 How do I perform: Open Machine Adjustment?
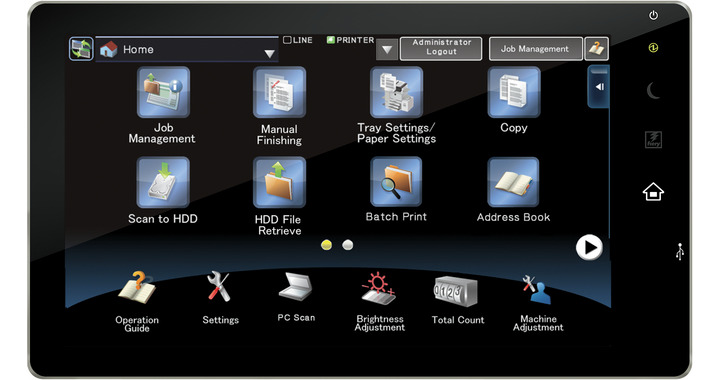[x=537, y=290]
